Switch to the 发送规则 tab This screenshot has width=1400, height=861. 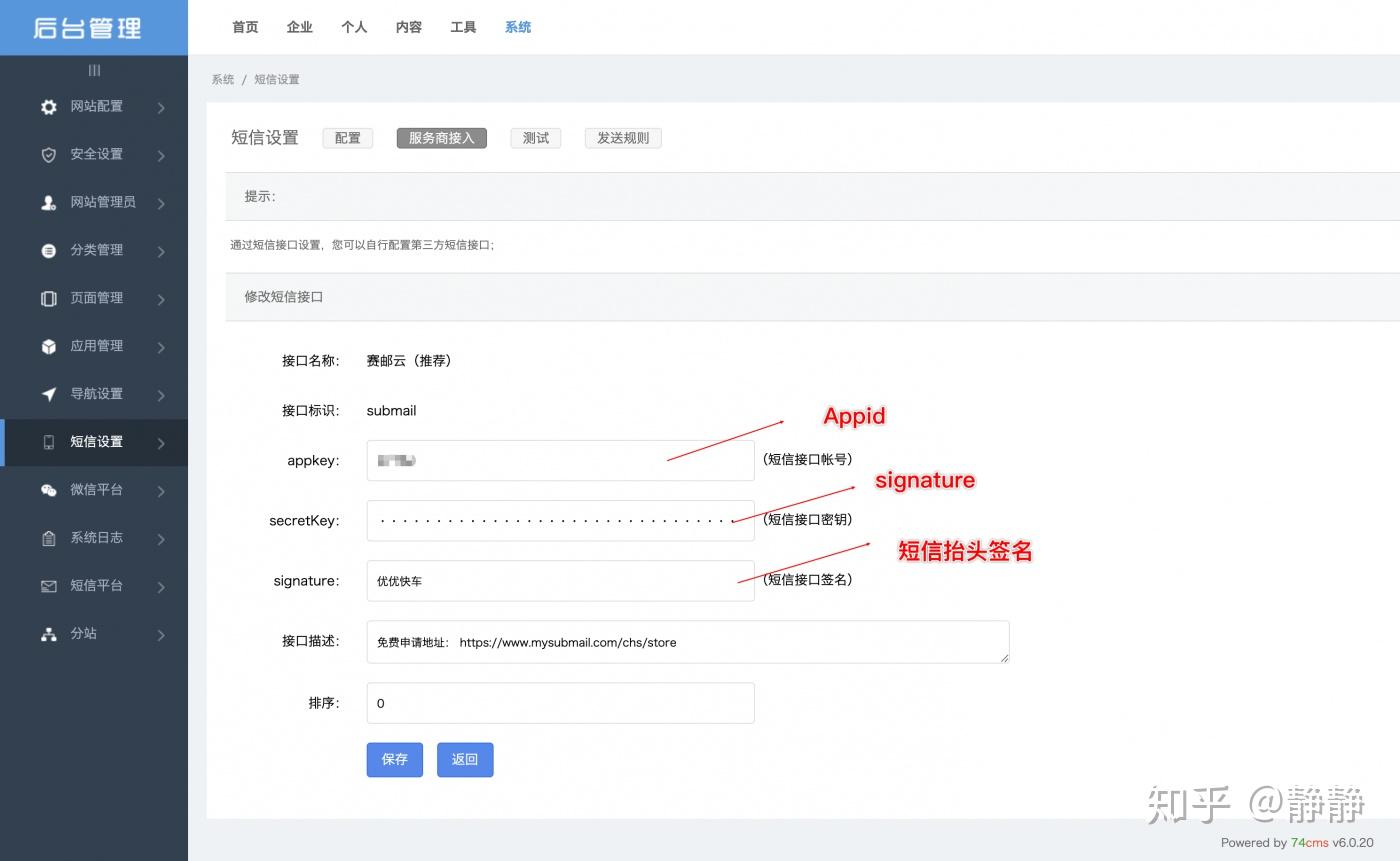[623, 138]
